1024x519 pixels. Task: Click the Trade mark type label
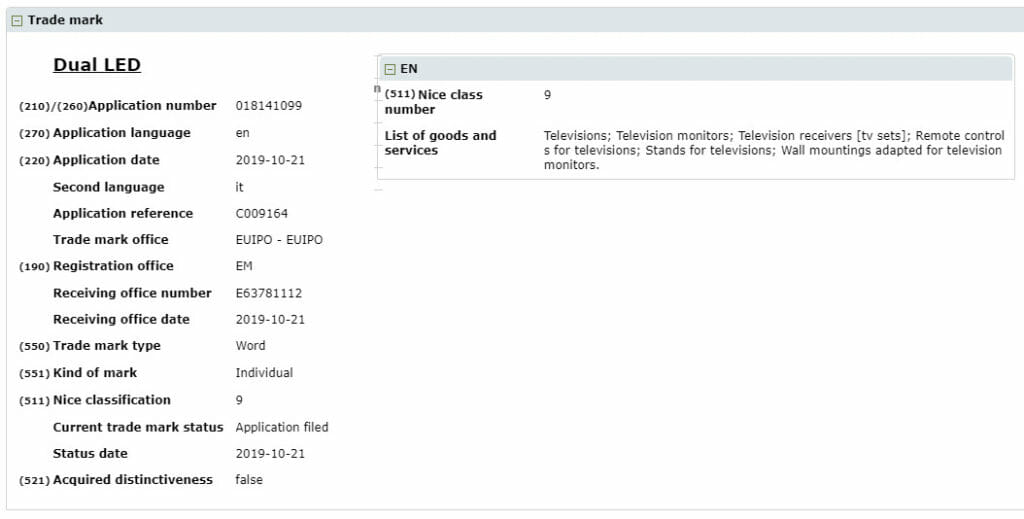pyautogui.click(x=106, y=346)
